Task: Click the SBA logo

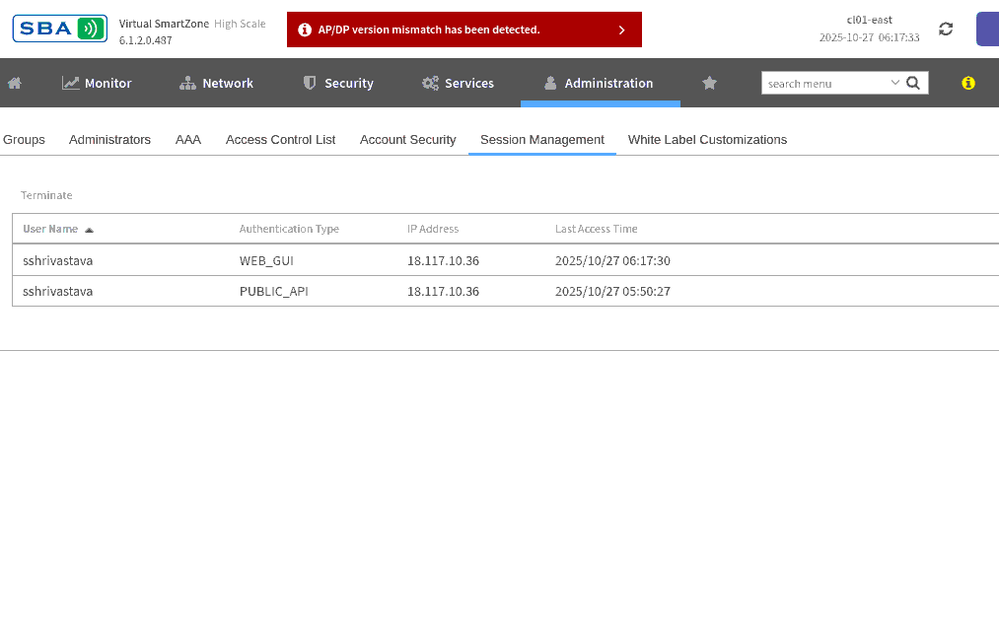Action: 60,28
